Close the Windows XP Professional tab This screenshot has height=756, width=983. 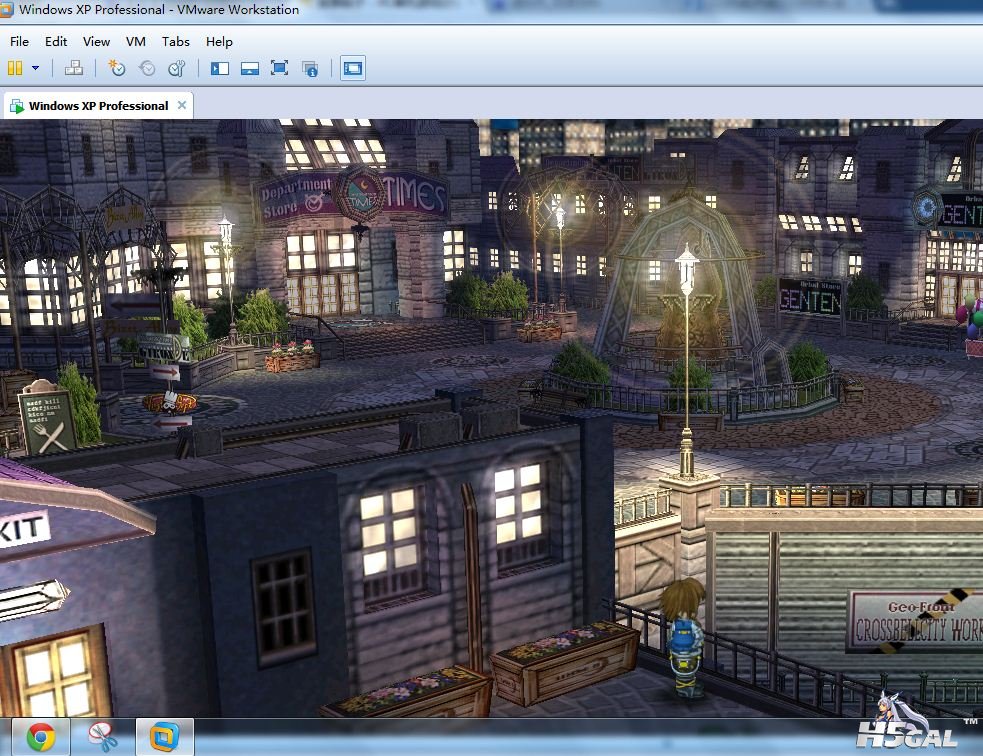182,105
